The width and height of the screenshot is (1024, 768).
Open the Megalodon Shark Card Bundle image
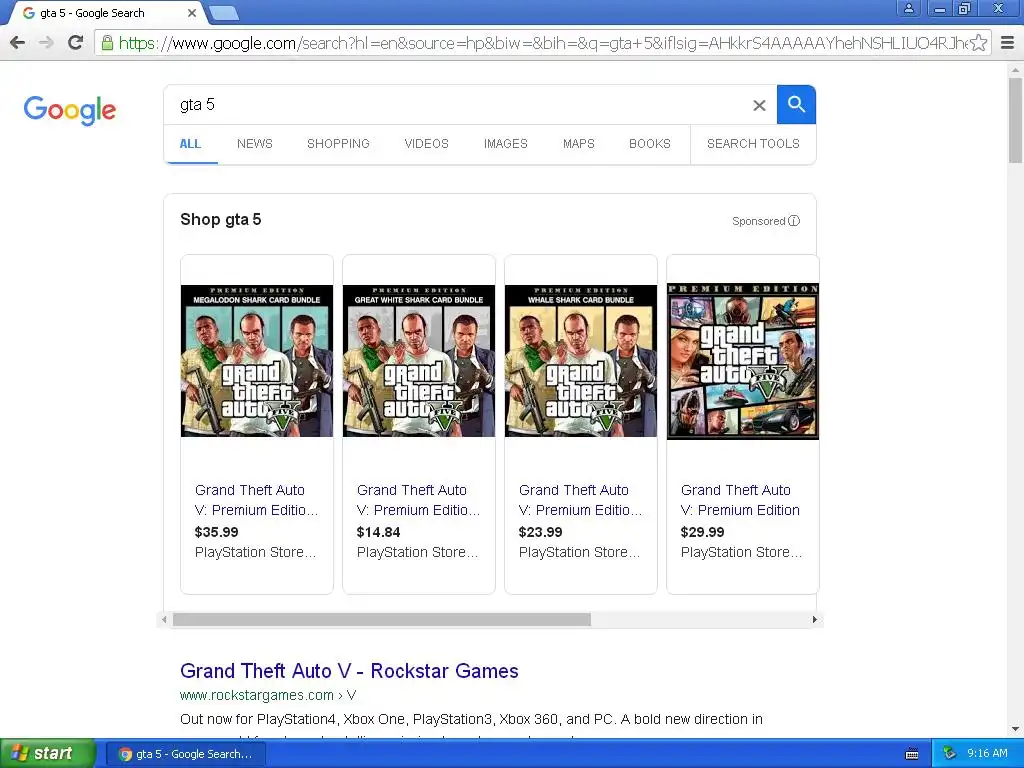coord(257,360)
